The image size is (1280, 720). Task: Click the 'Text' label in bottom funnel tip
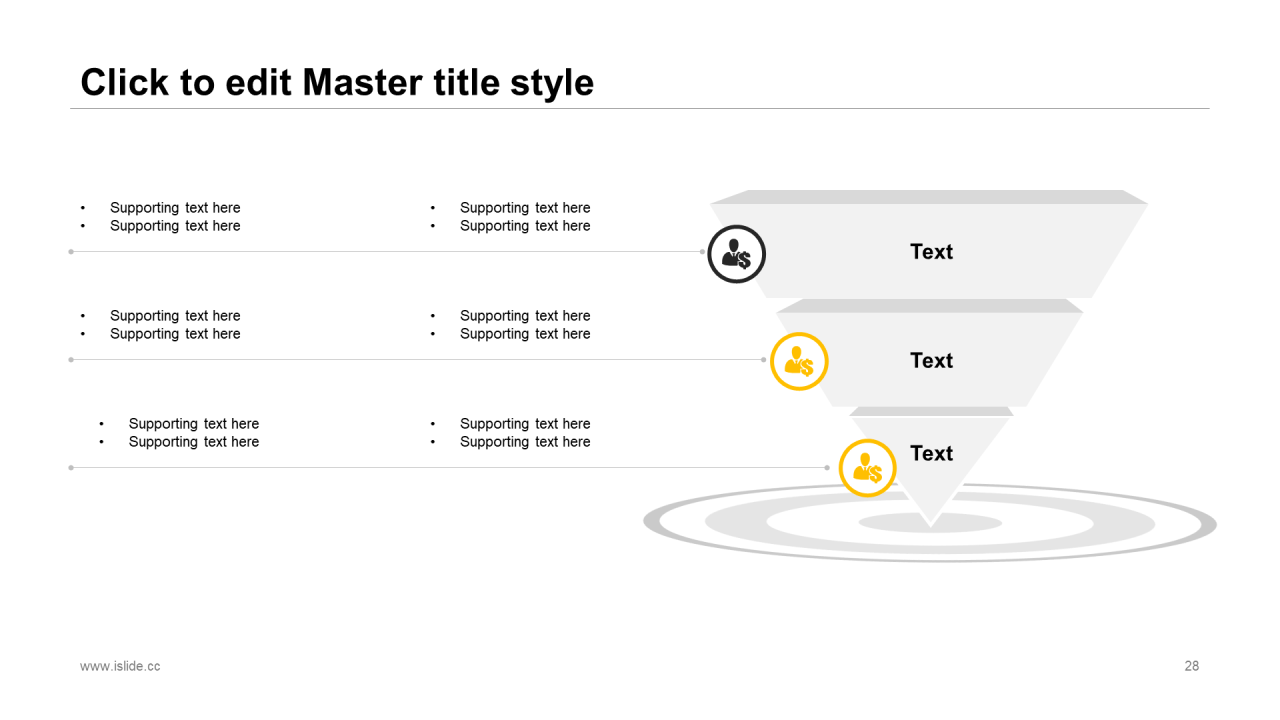click(x=931, y=454)
